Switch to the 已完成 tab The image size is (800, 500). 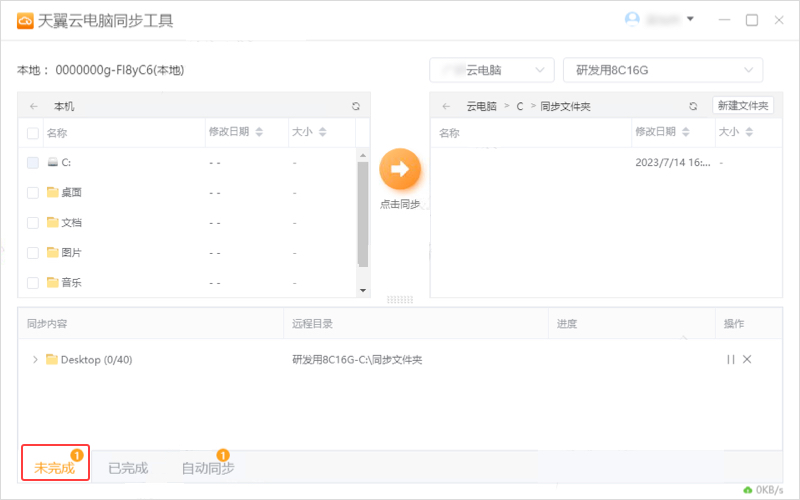pos(128,468)
